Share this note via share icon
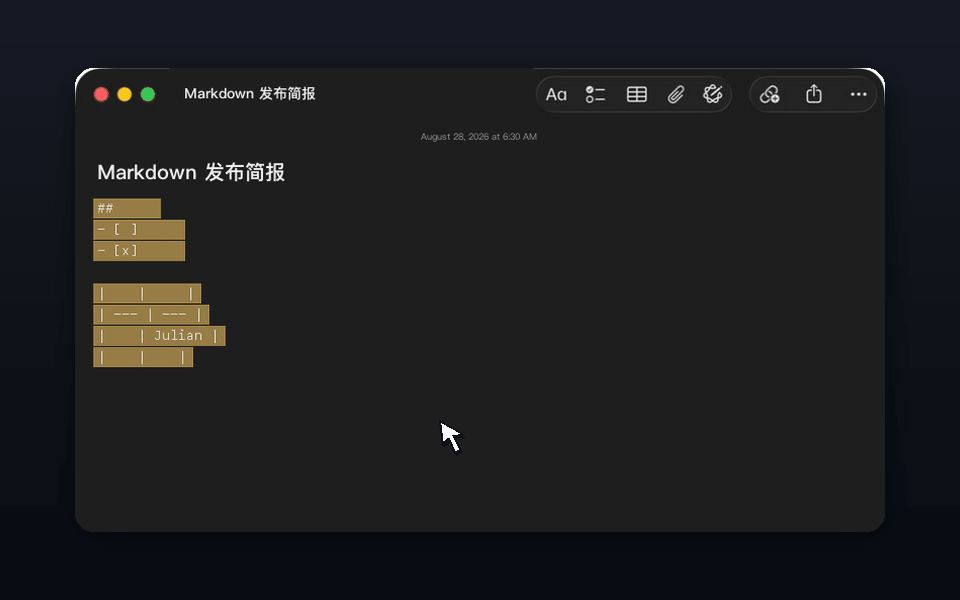 pos(814,94)
